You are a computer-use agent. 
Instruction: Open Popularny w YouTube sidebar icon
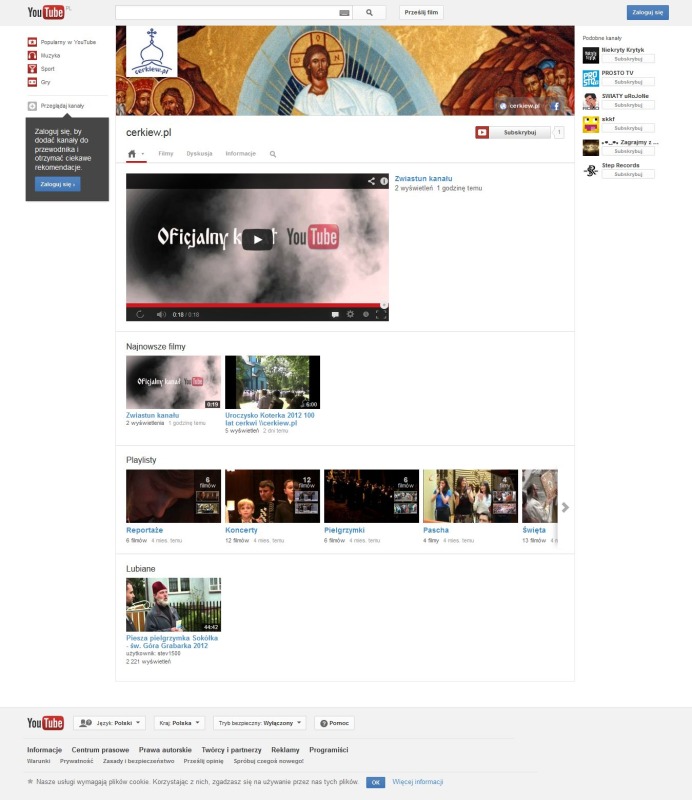32,42
